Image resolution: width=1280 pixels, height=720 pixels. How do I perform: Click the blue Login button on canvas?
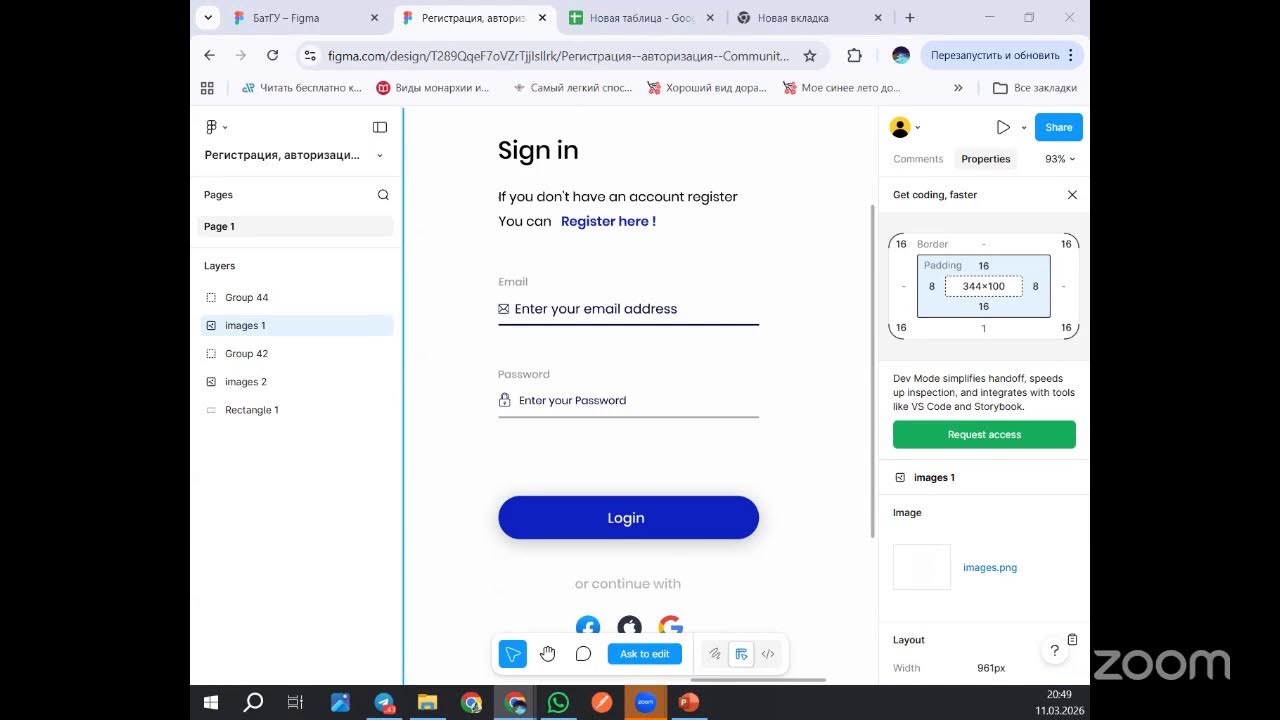coord(628,518)
